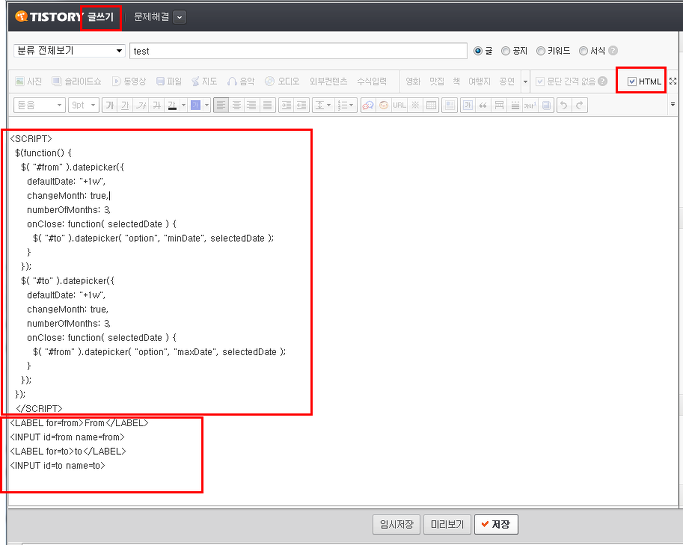The height and width of the screenshot is (545, 683).
Task: Add music with 음악
Action: click(x=241, y=81)
